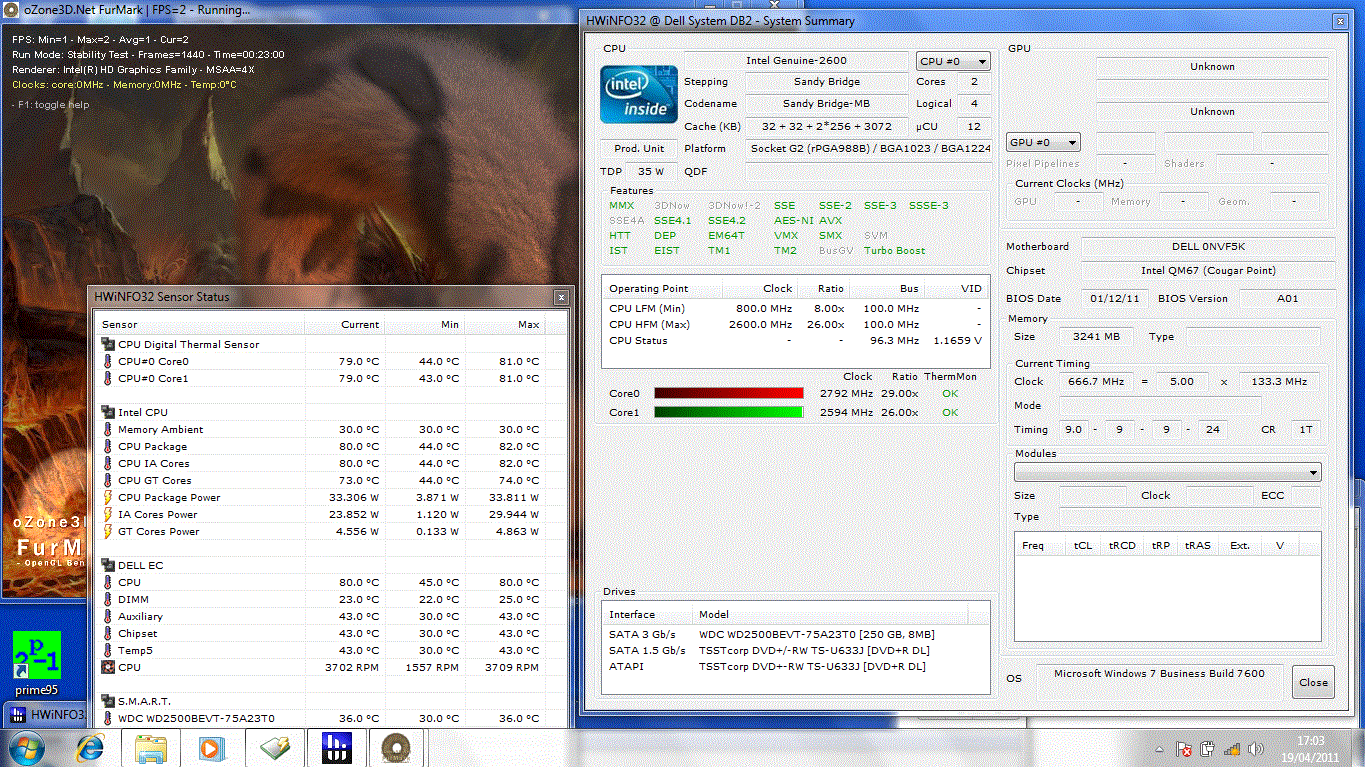The height and width of the screenshot is (767, 1365).
Task: Click the green chip lightning taskbar icon
Action: coord(274,747)
